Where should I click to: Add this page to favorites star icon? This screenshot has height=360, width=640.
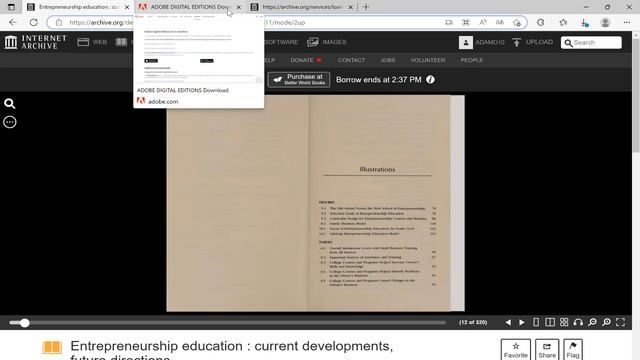tap(517, 22)
